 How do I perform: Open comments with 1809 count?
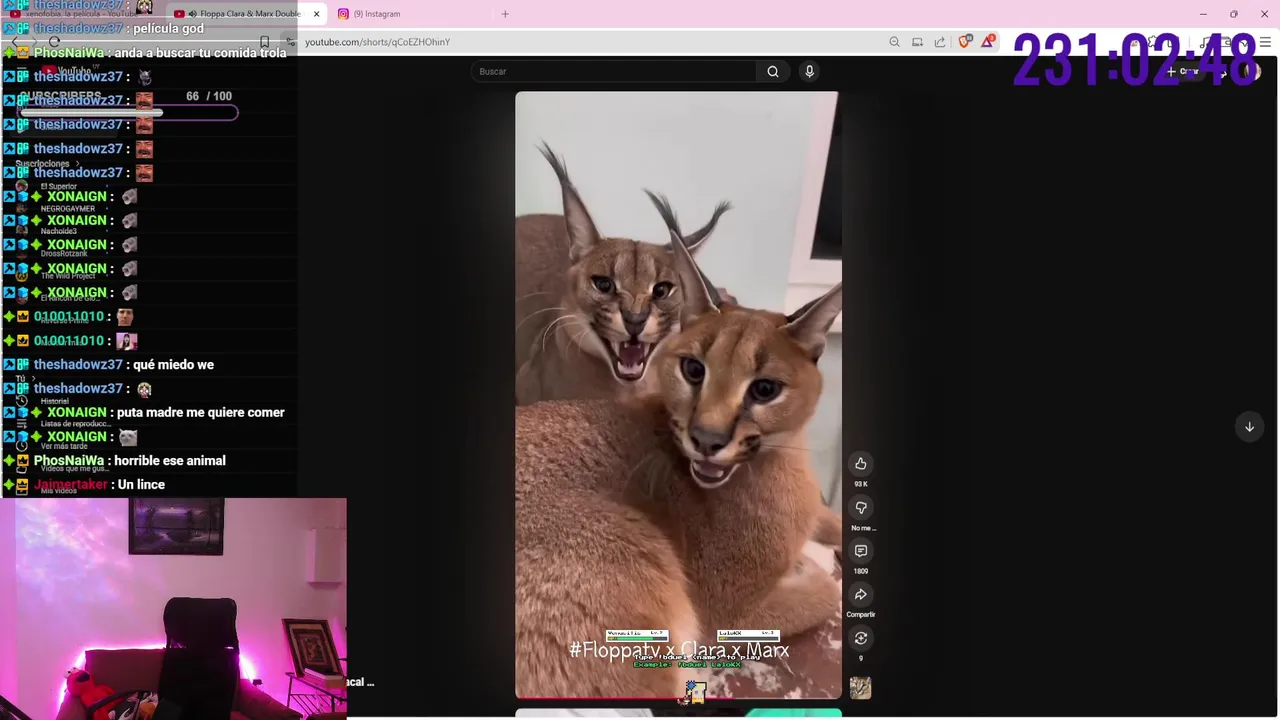point(860,551)
